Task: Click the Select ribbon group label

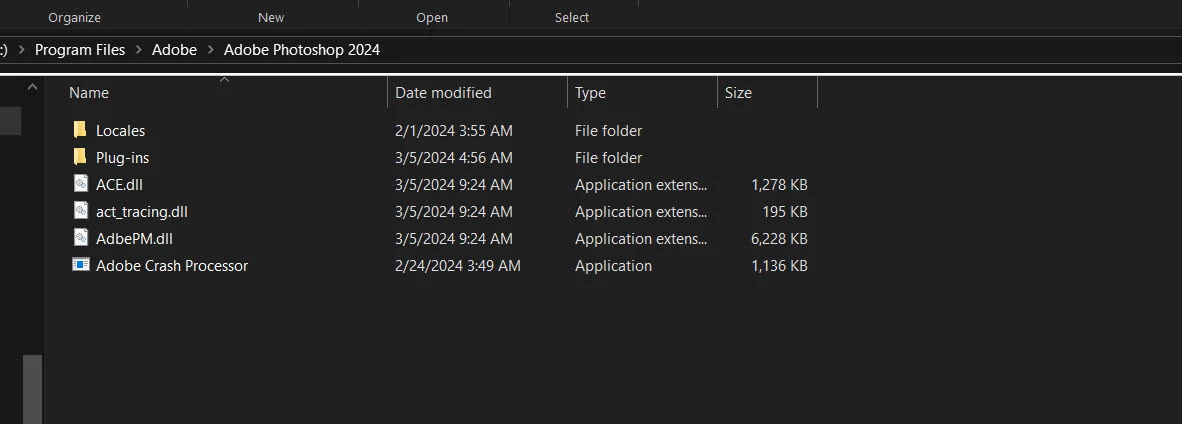Action: (572, 17)
